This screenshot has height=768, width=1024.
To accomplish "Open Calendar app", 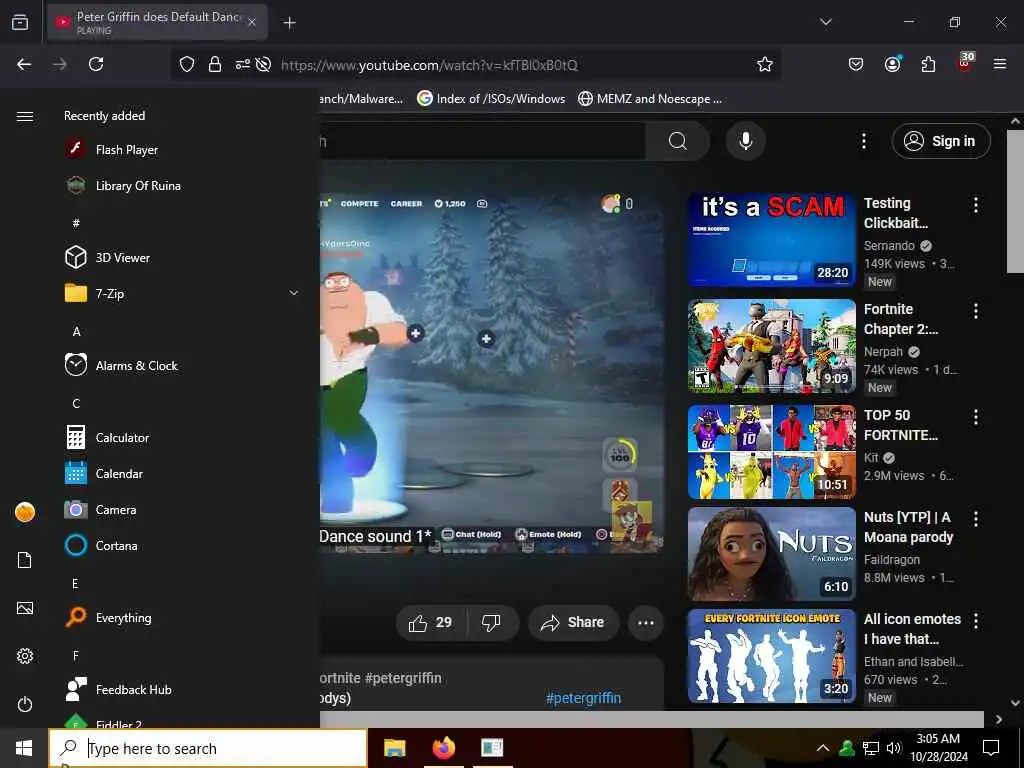I will tap(119, 473).
